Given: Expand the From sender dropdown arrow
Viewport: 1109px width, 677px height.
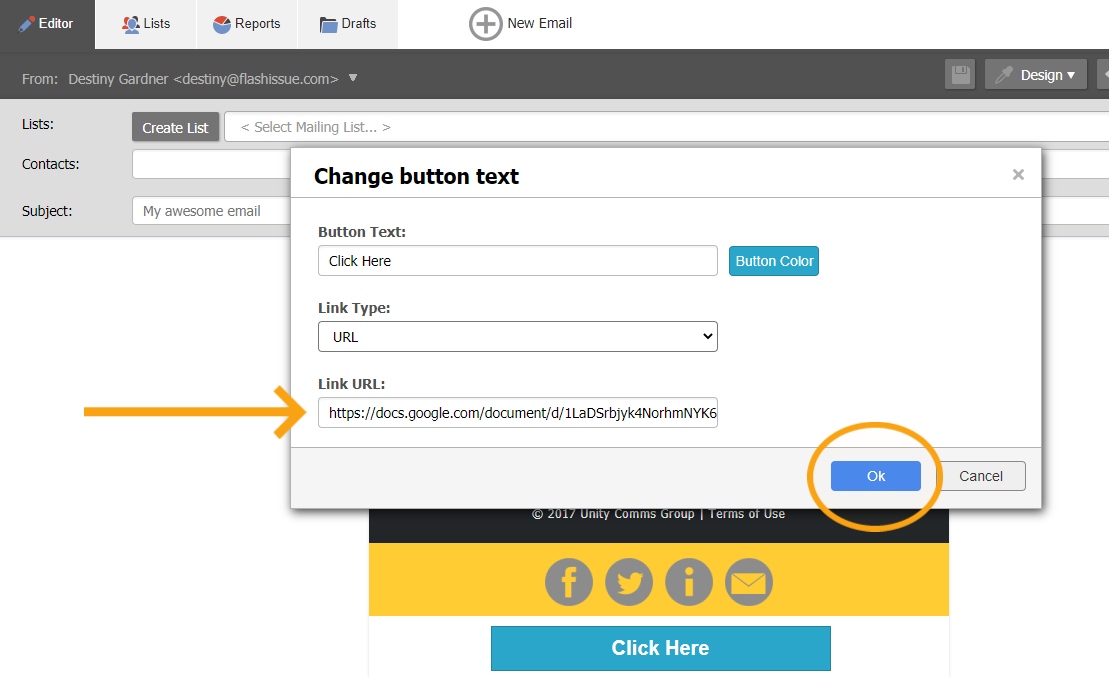Looking at the screenshot, I should (353, 78).
